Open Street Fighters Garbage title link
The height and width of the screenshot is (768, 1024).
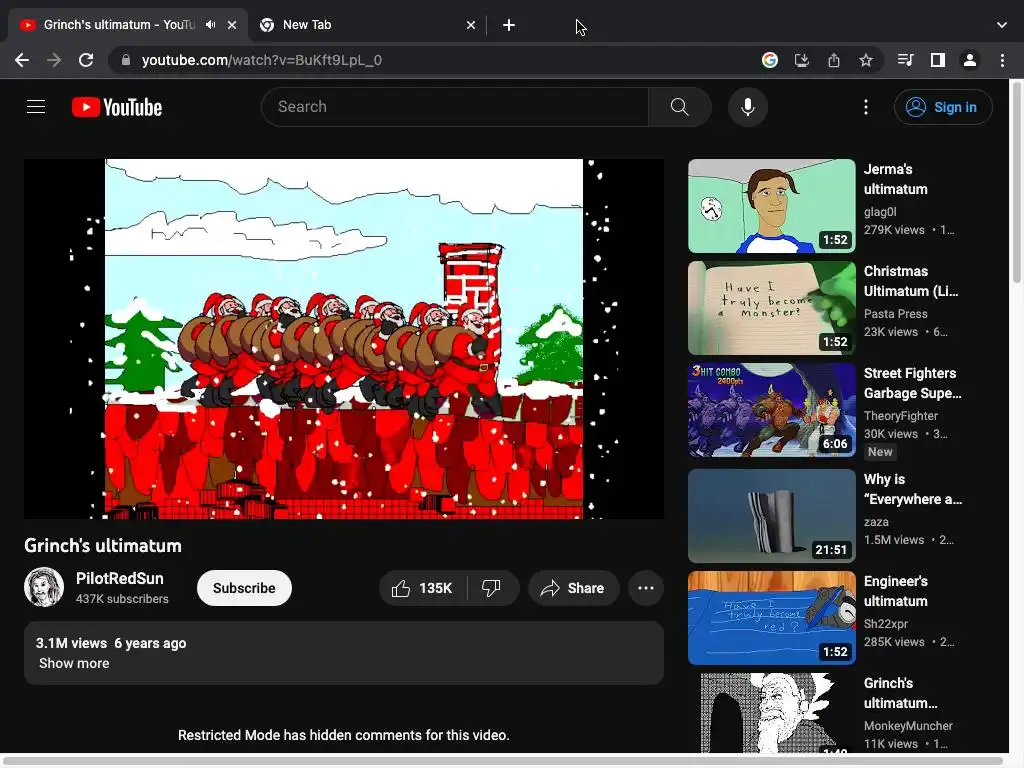coord(912,383)
